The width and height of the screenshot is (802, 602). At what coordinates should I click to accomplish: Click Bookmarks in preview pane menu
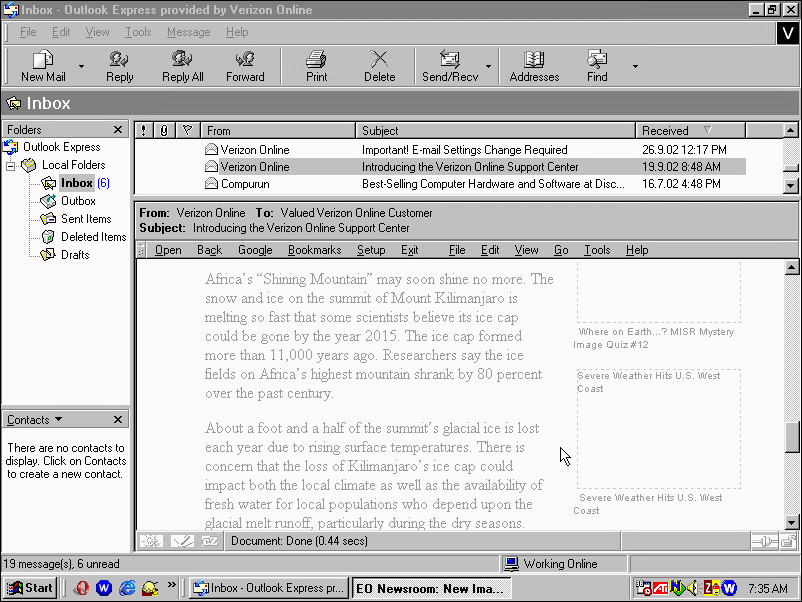click(314, 250)
